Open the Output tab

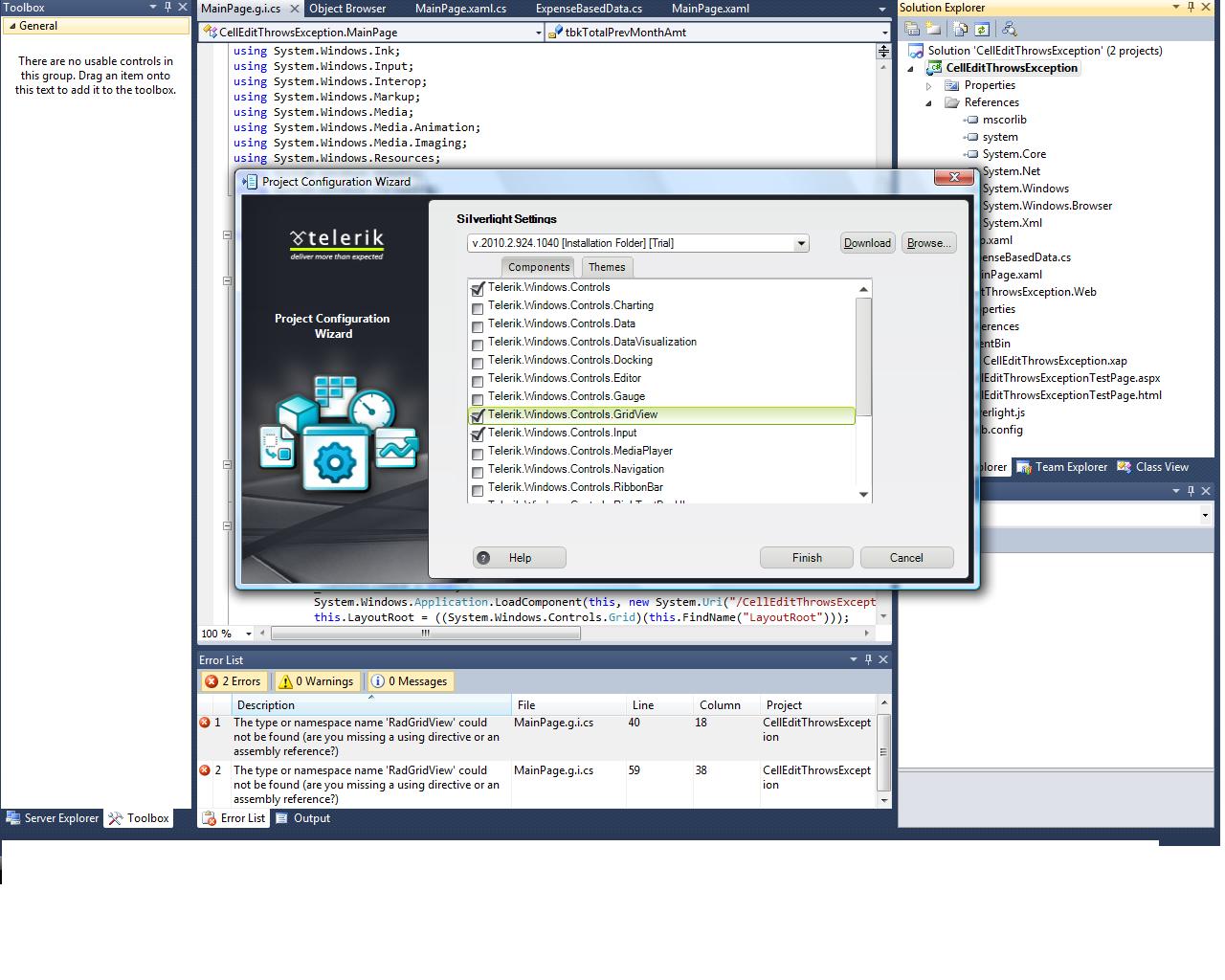[x=302, y=818]
